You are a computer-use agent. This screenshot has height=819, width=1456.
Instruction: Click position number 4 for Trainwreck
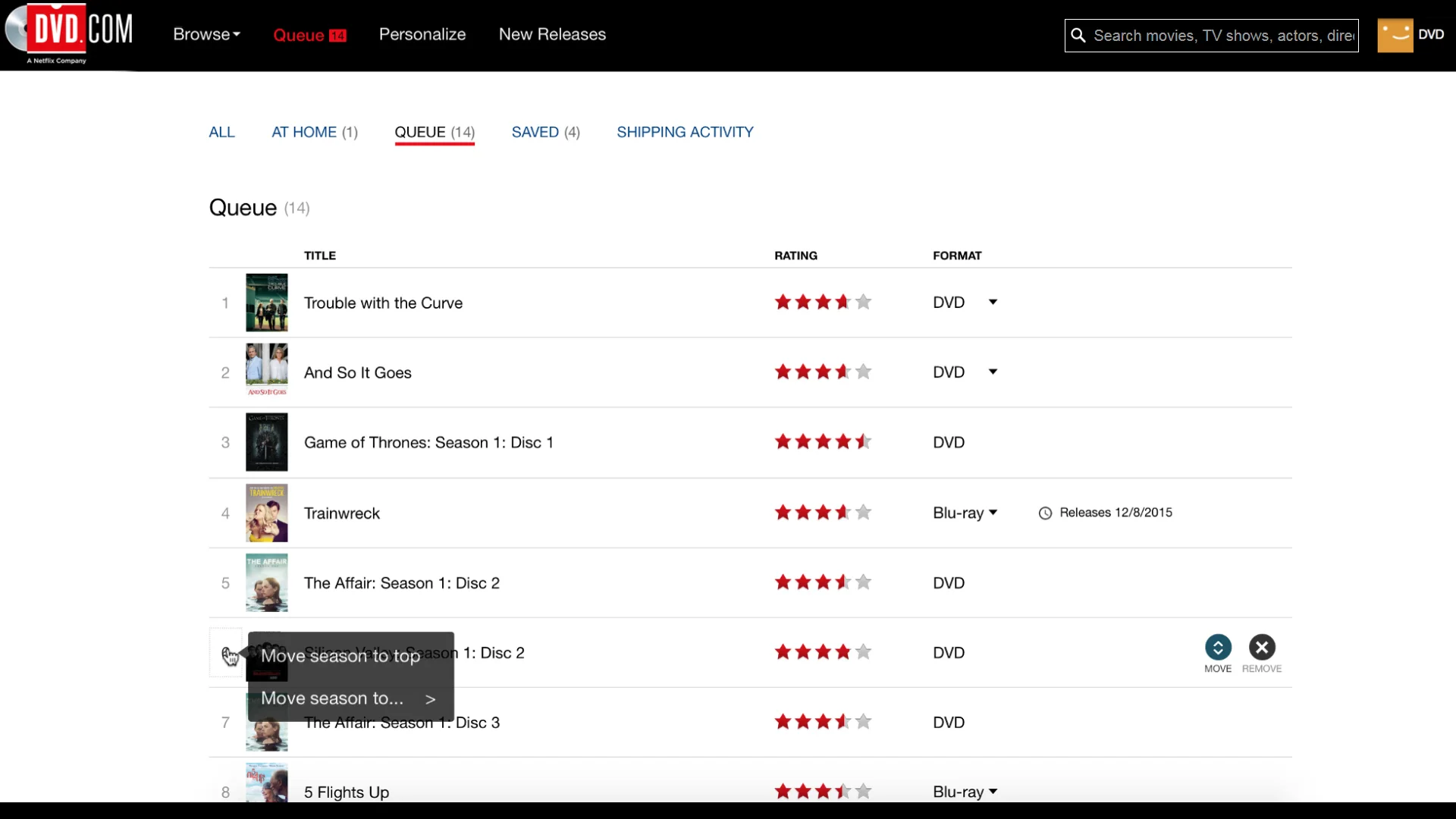click(225, 513)
